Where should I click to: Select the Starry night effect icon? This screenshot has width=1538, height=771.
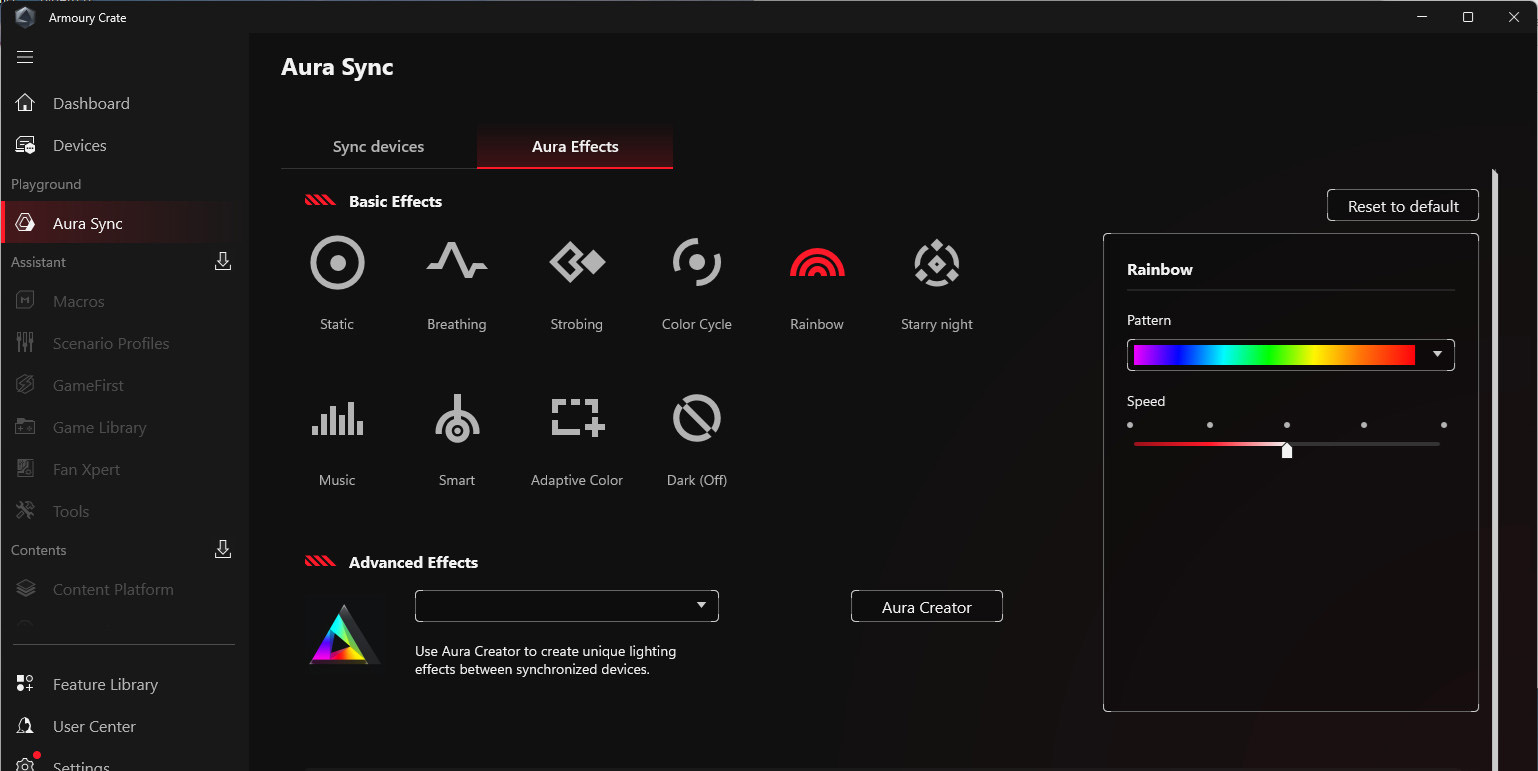pos(937,264)
